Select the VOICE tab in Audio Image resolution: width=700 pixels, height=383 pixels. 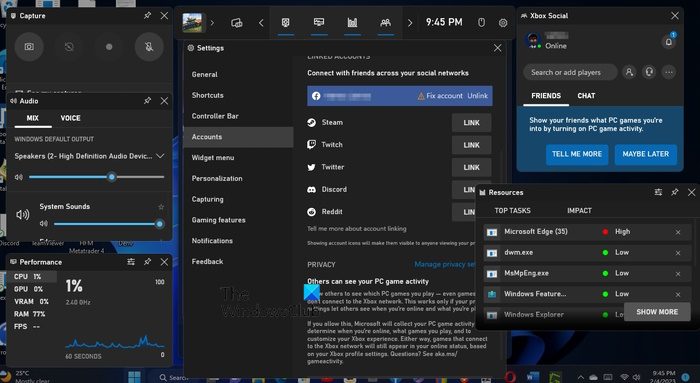pos(71,118)
